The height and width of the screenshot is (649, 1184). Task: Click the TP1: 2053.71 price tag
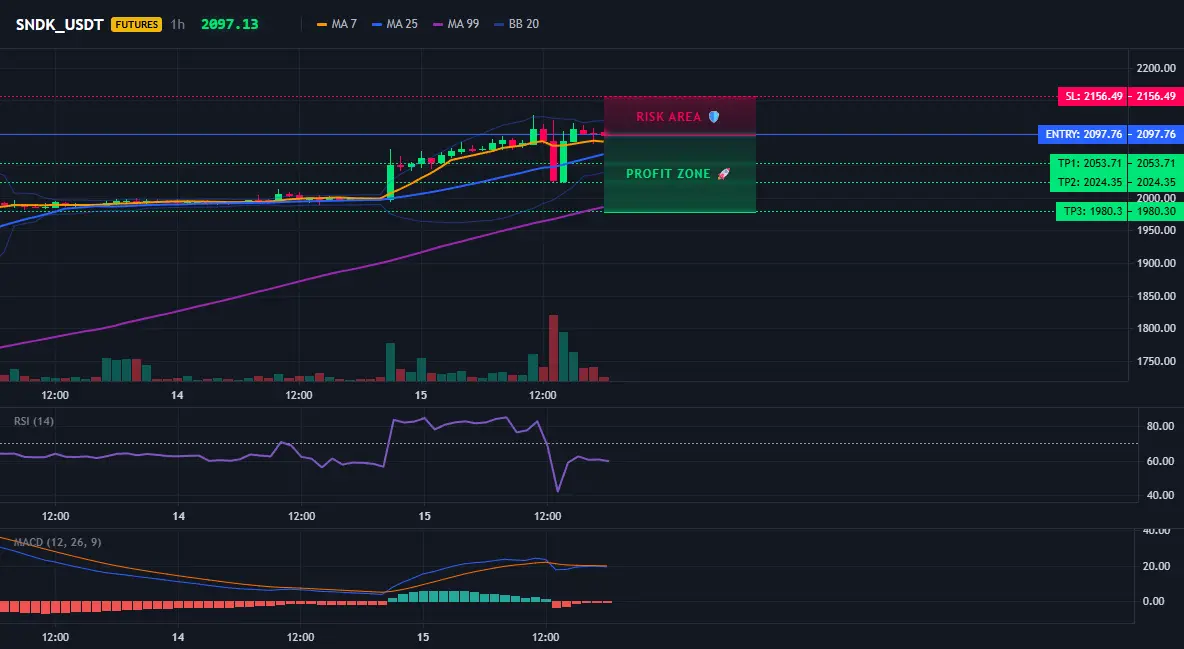click(1089, 163)
